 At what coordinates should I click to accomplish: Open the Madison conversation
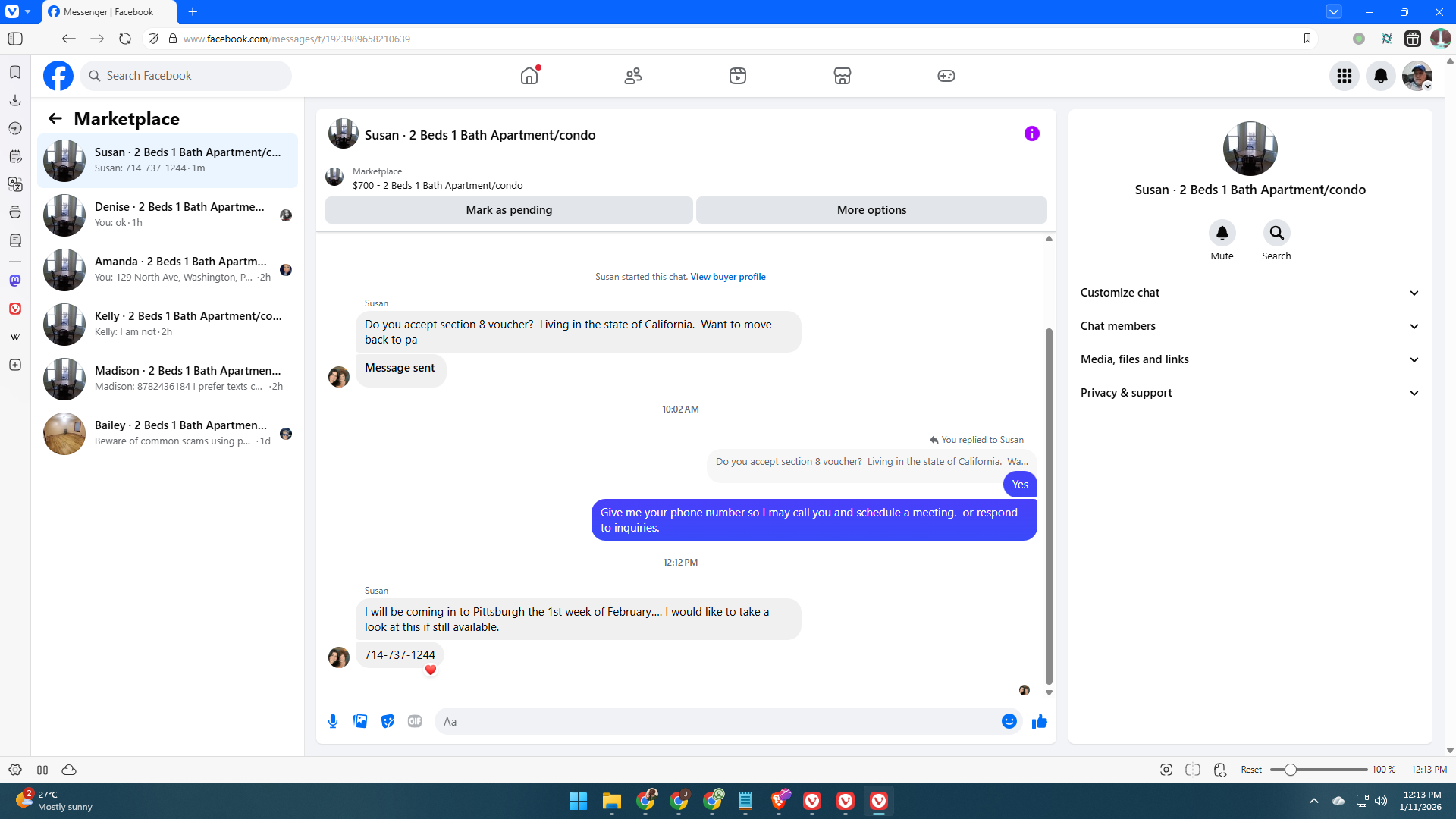click(x=168, y=379)
